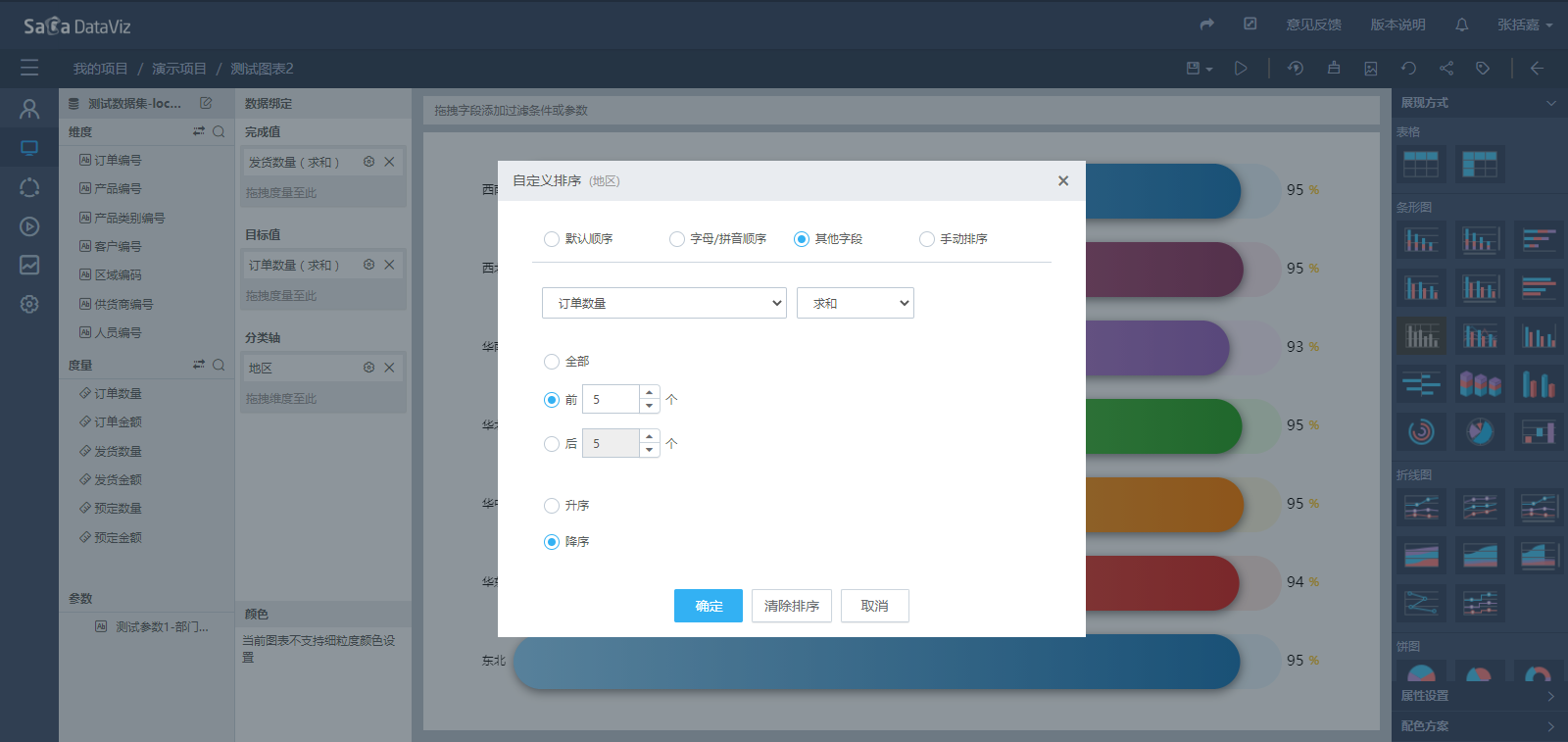Click the notification bell icon
The width and height of the screenshot is (1568, 742).
point(1462,25)
